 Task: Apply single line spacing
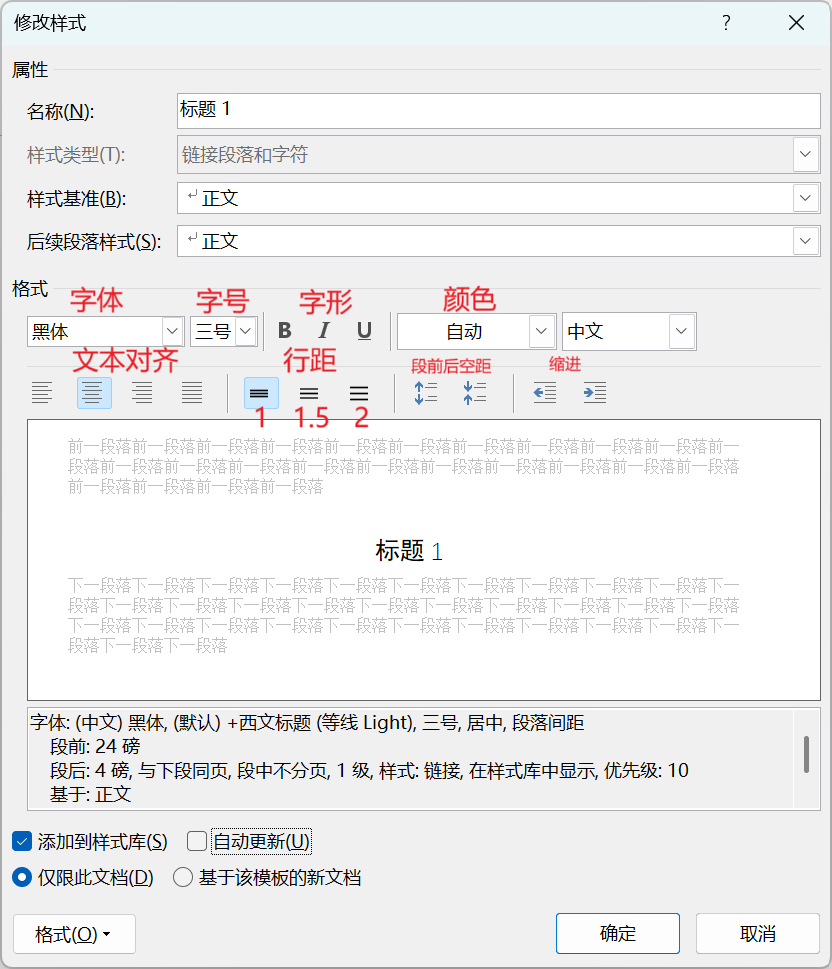click(259, 392)
